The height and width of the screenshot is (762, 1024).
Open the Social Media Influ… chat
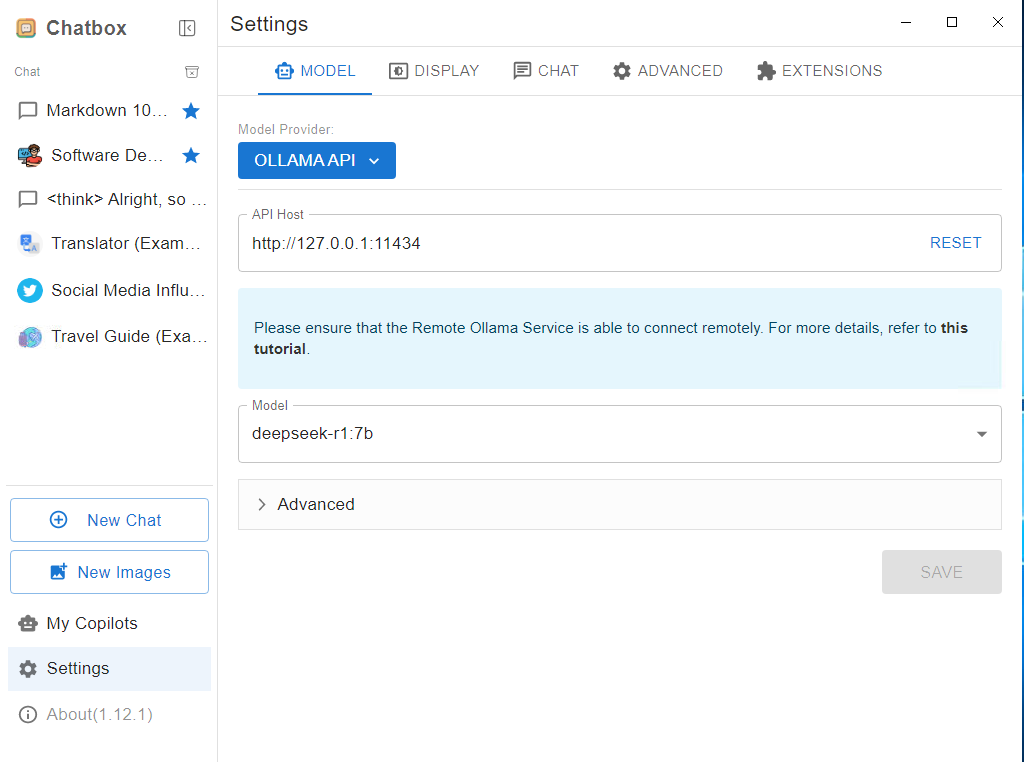point(110,291)
